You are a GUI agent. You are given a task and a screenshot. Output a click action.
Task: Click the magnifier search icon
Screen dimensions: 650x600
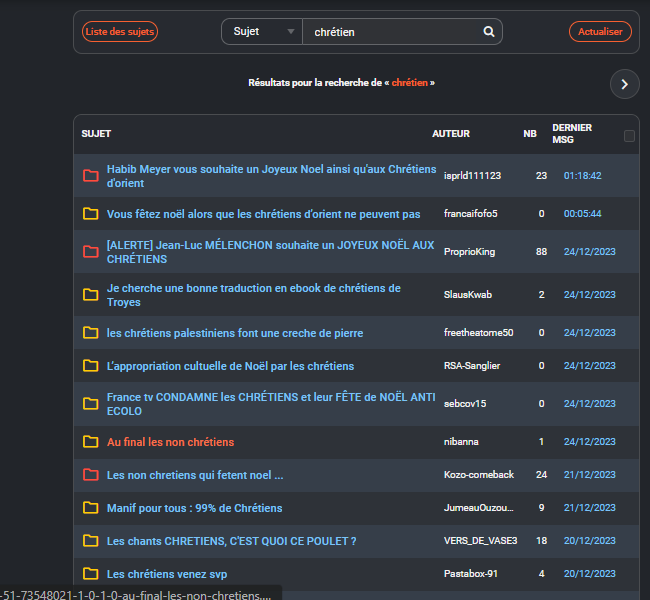point(489,32)
